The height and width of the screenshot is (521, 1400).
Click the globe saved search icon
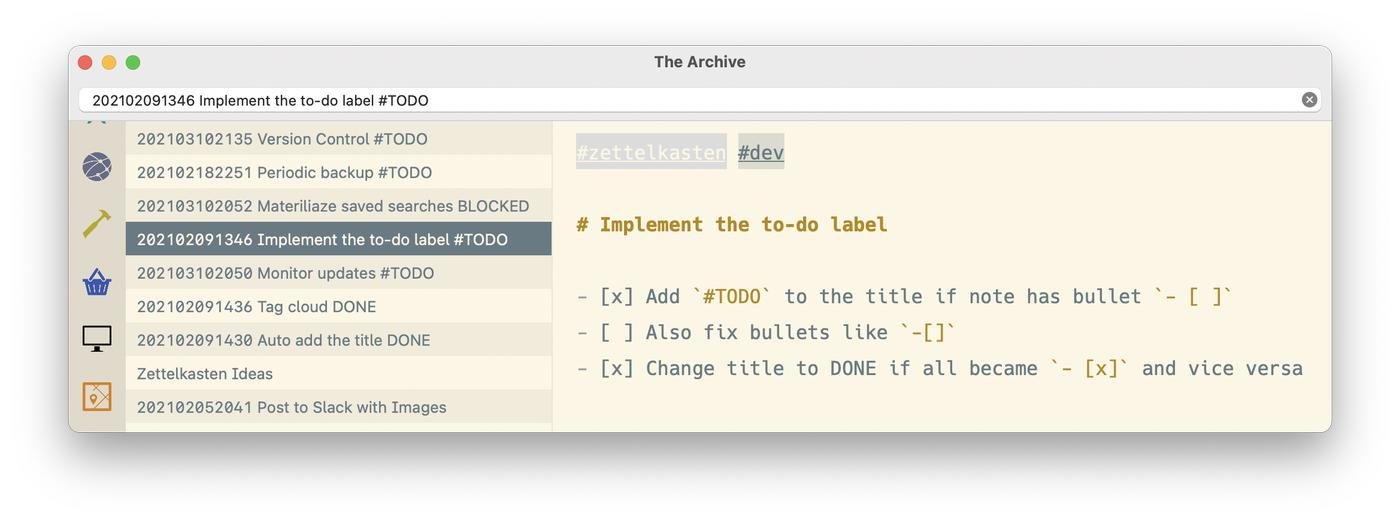tap(97, 167)
